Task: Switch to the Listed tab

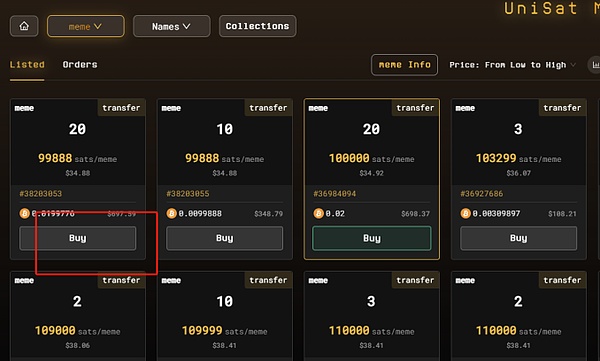Action: [x=27, y=65]
